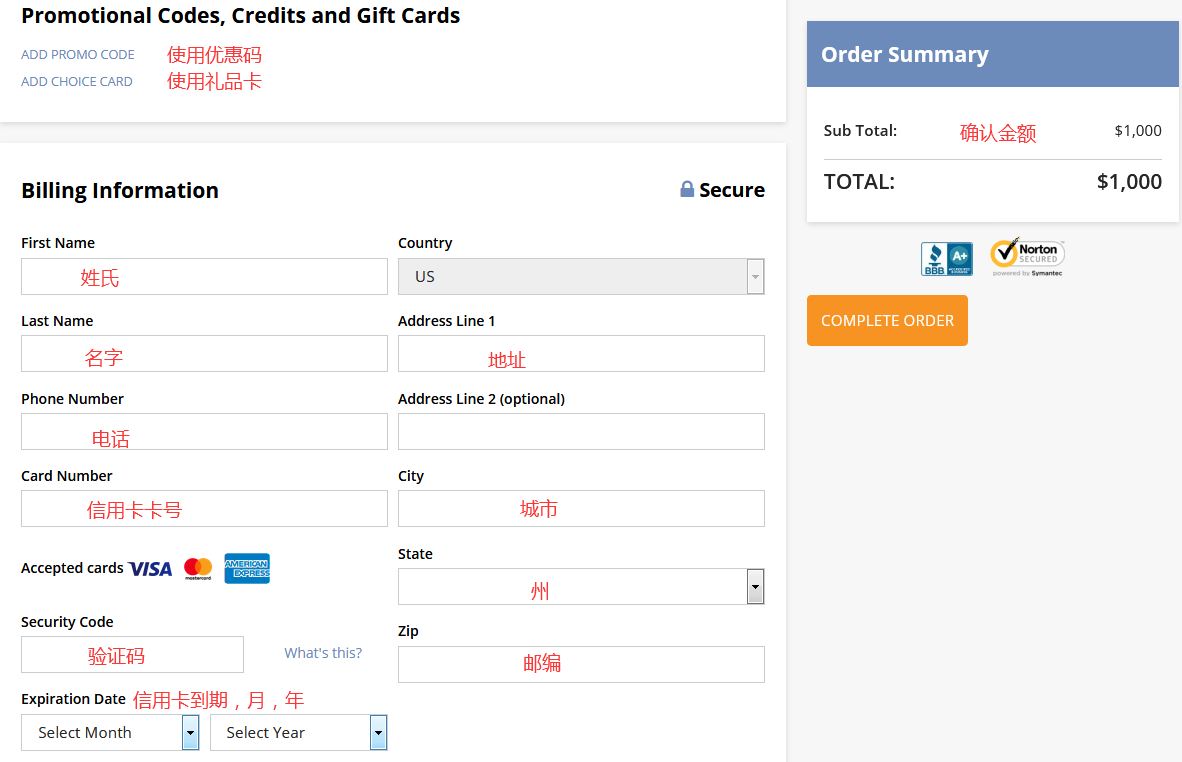The height and width of the screenshot is (762, 1182).
Task: Click into the Card Number field
Action: (x=204, y=509)
